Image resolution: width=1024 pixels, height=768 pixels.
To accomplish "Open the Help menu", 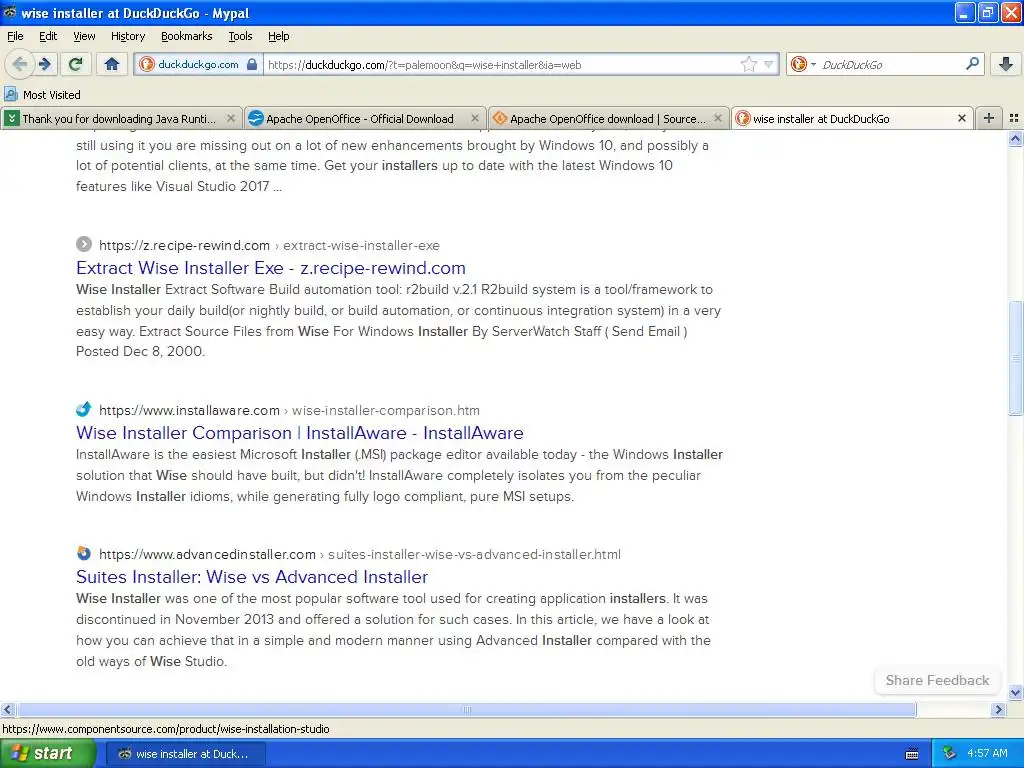I will (x=278, y=36).
